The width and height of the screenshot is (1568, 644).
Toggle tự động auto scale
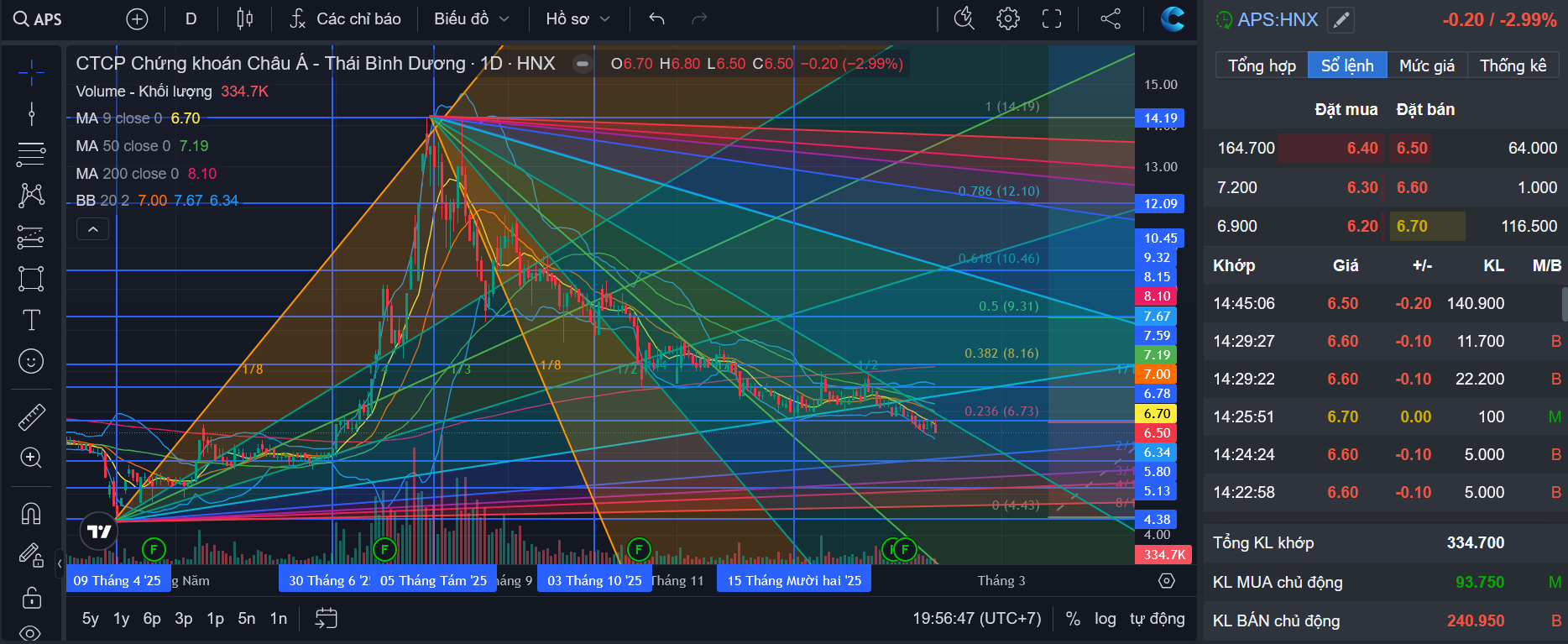click(x=1157, y=619)
